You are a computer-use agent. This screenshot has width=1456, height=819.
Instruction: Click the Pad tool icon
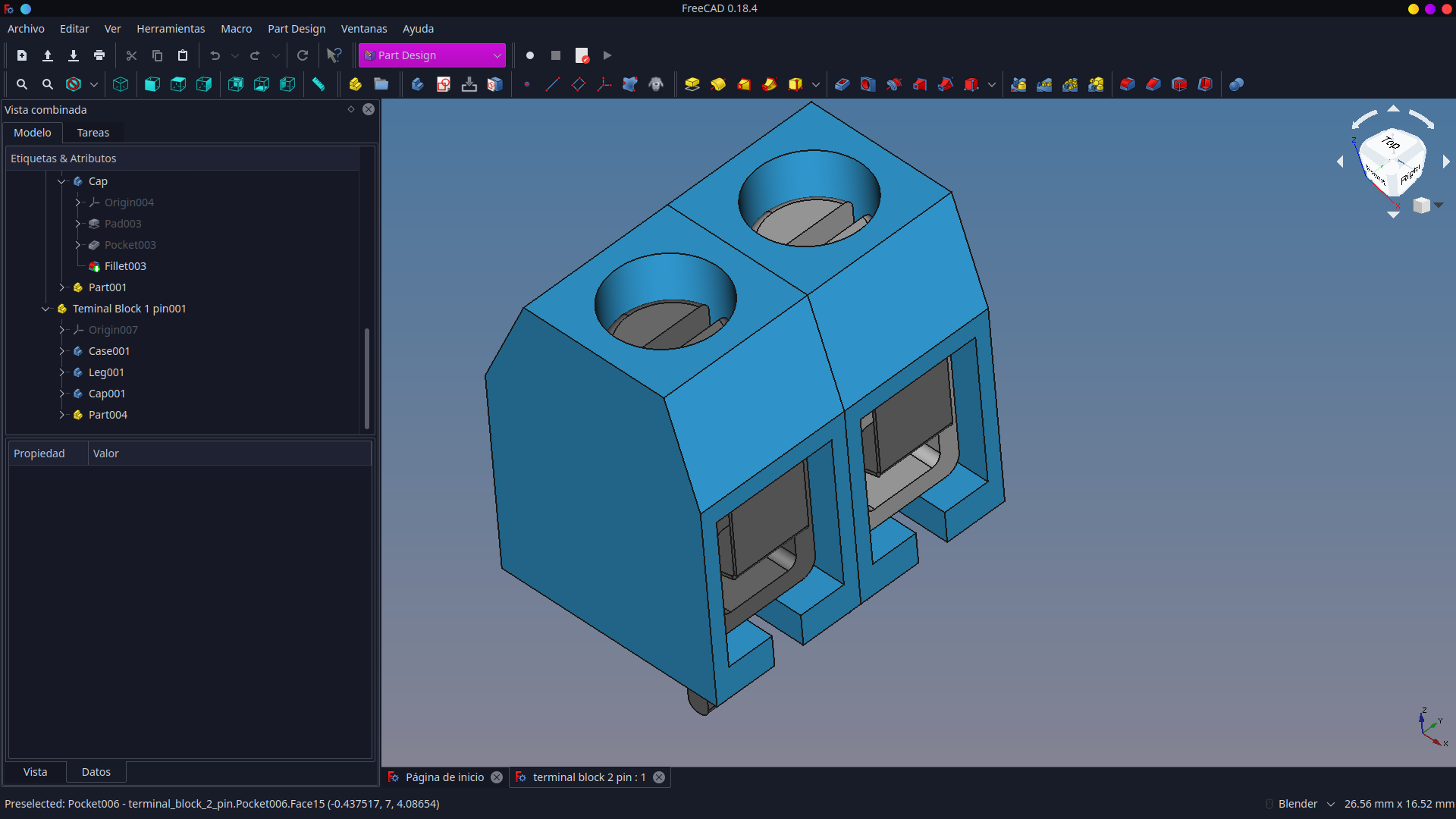692,84
